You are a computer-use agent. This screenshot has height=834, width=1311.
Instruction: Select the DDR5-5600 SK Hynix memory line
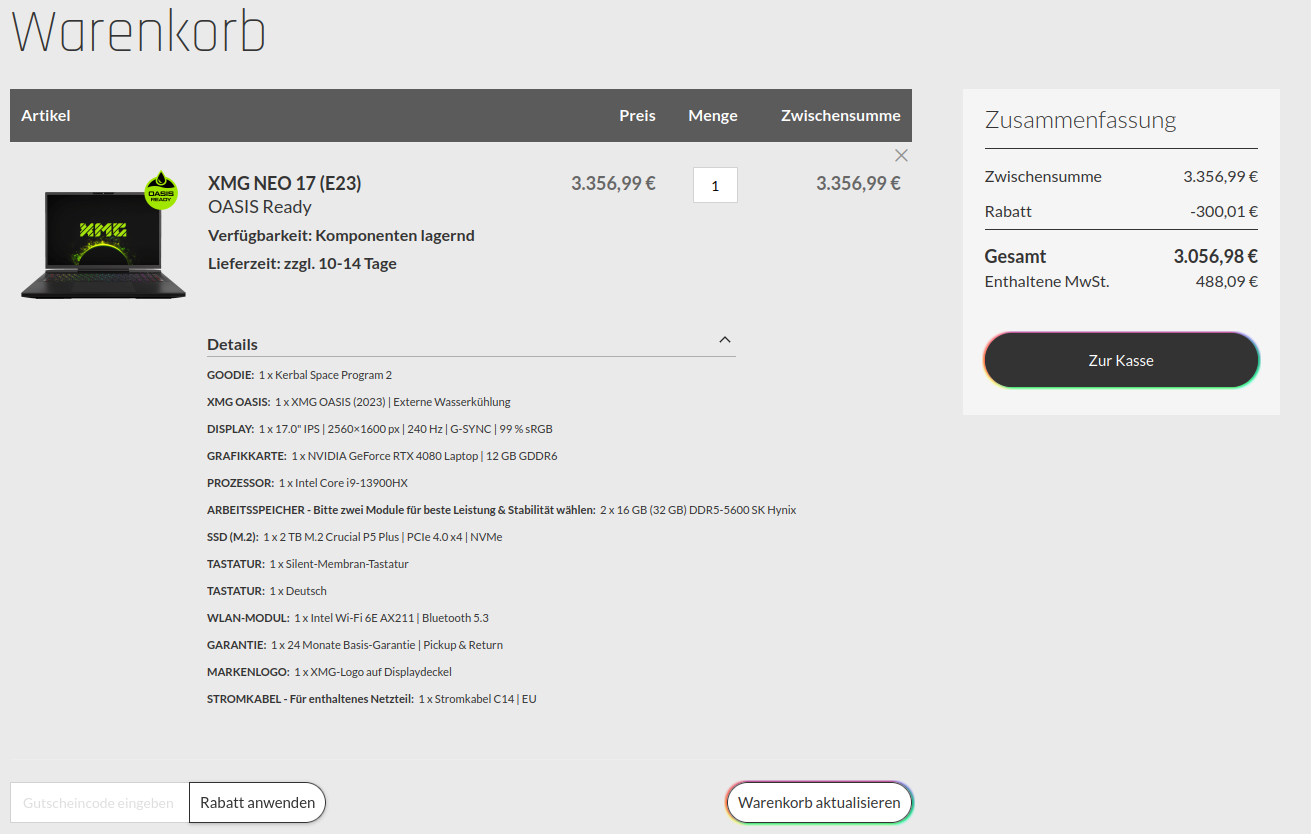click(501, 510)
